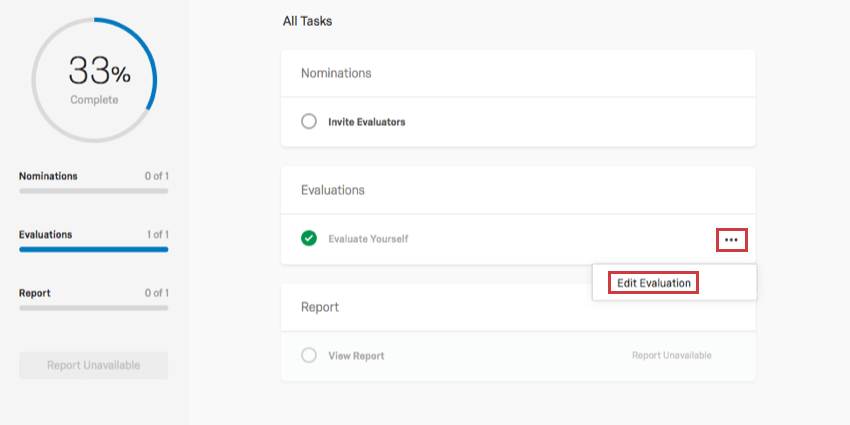Click the Report section header
The image size is (850, 425).
(x=320, y=307)
